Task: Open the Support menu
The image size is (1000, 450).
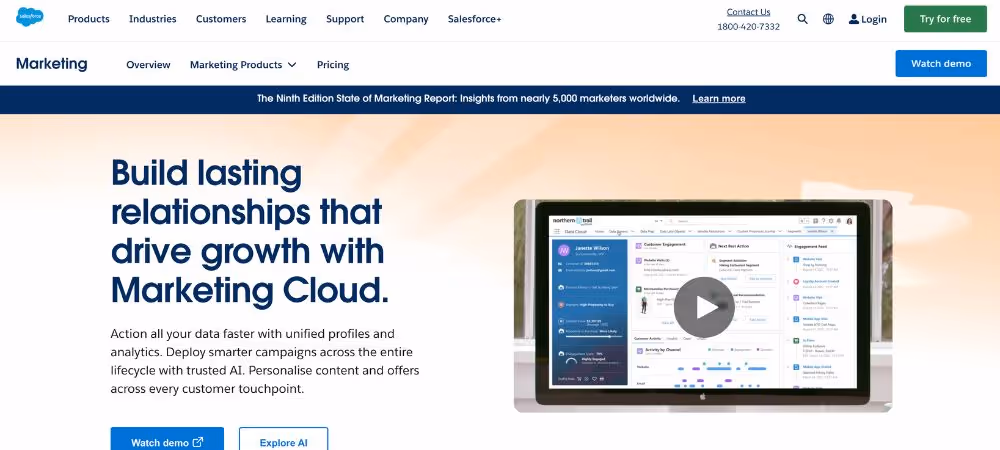Action: click(345, 19)
